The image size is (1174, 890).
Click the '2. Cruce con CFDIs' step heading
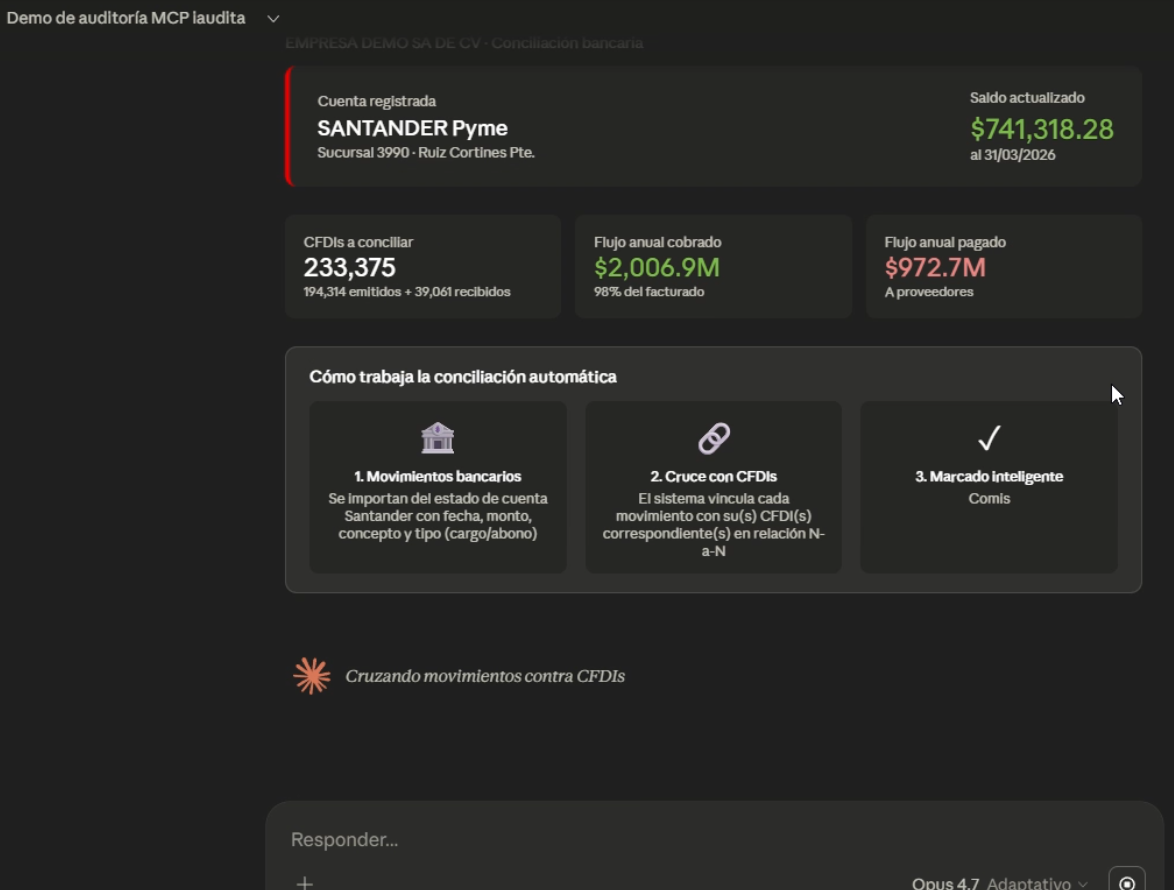(x=714, y=476)
